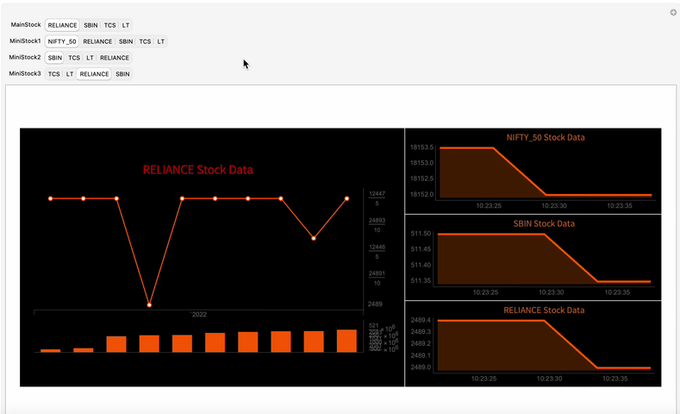Viewport: 680px width, 414px height.
Task: Click the NIFTY_50 Stock Data mini chart
Action: (x=533, y=170)
